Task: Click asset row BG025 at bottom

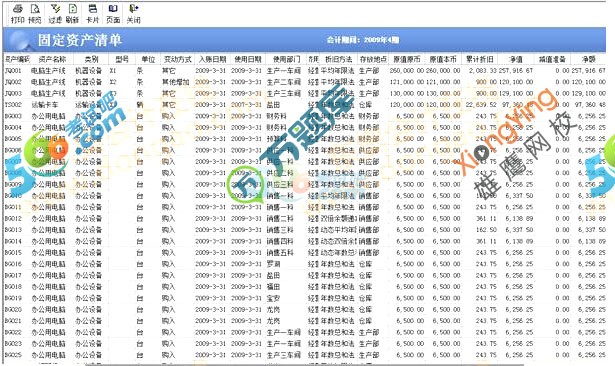Action: (305, 355)
